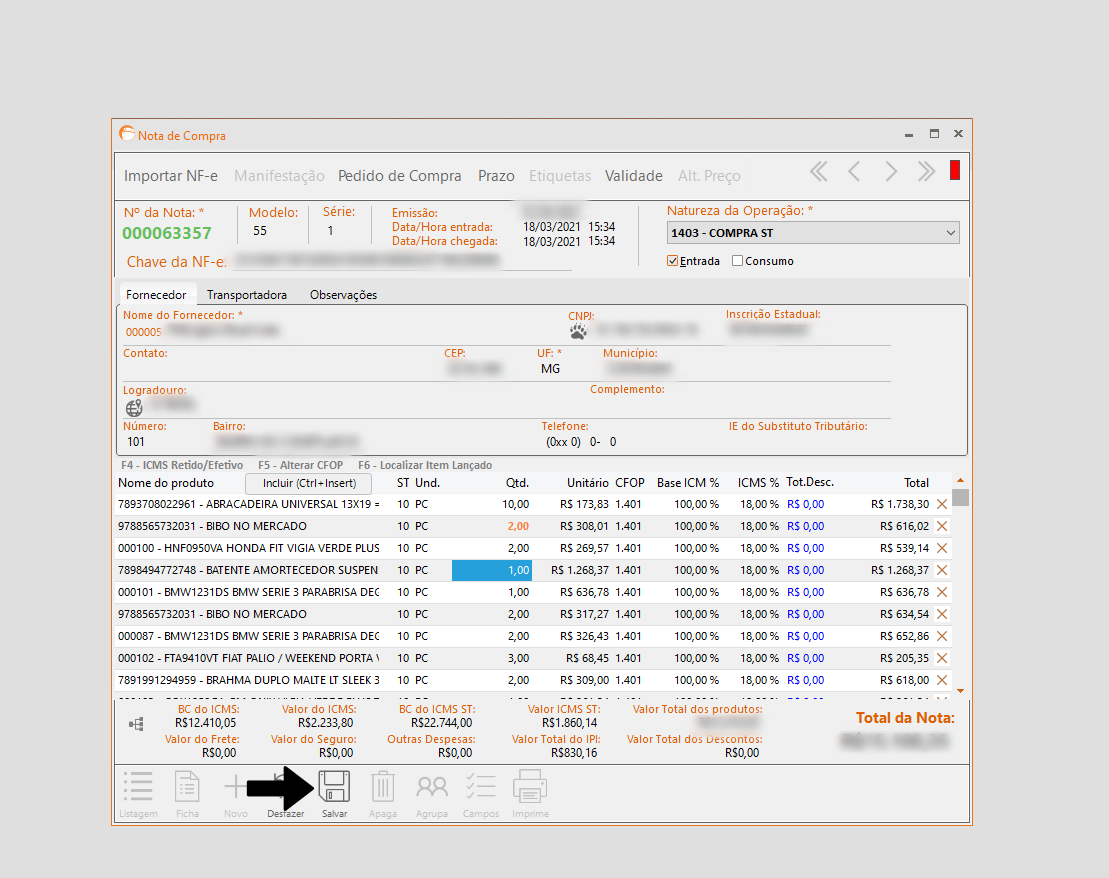Expand Natureza da Operação dropdown

click(951, 233)
